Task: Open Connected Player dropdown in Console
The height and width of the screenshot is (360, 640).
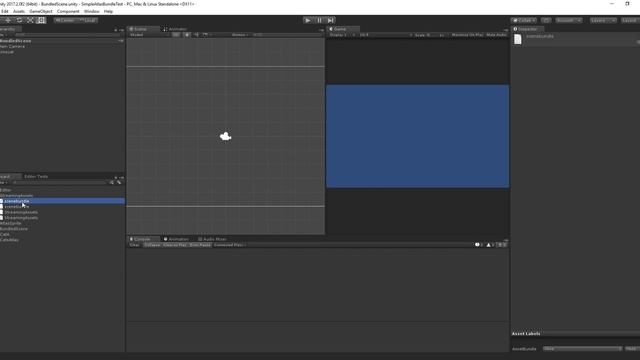Action: click(230, 245)
